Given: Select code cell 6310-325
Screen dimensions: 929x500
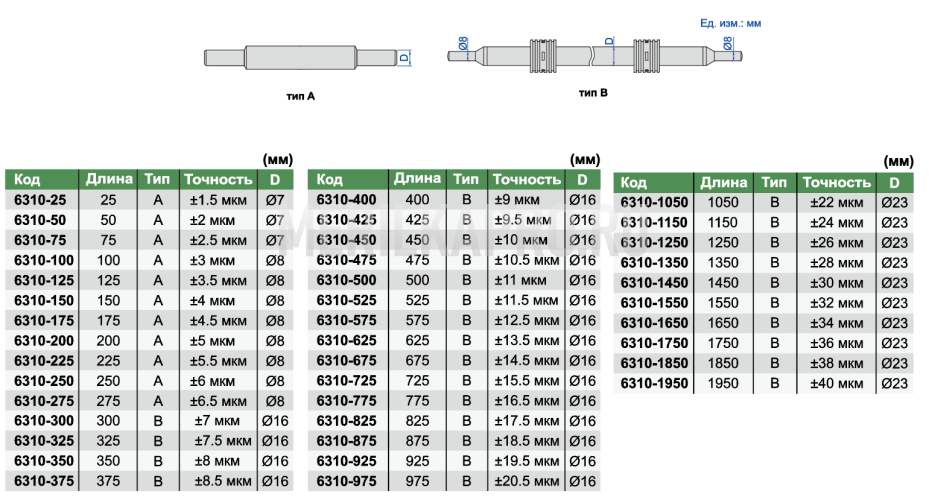Looking at the screenshot, I should point(41,441).
